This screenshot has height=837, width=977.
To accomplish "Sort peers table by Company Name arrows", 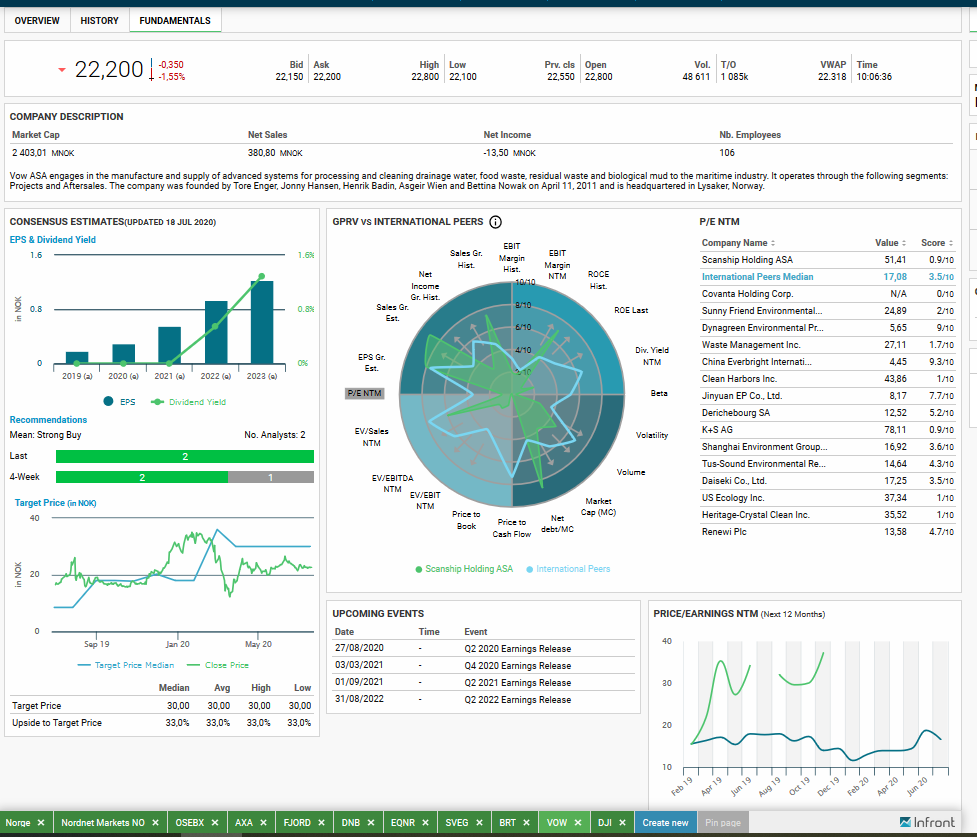I will [x=773, y=243].
